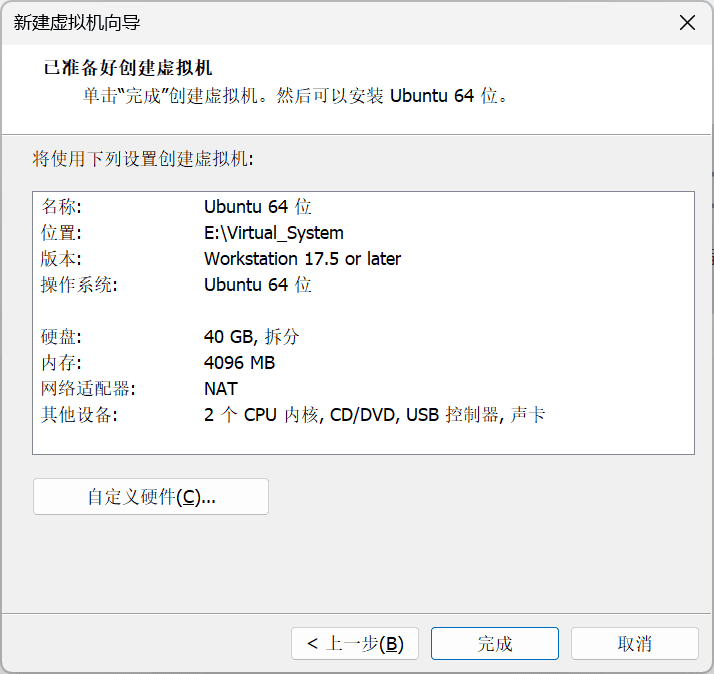Click the 其他设备: label
This screenshot has width=714, height=674.
pyautogui.click(x=79, y=415)
